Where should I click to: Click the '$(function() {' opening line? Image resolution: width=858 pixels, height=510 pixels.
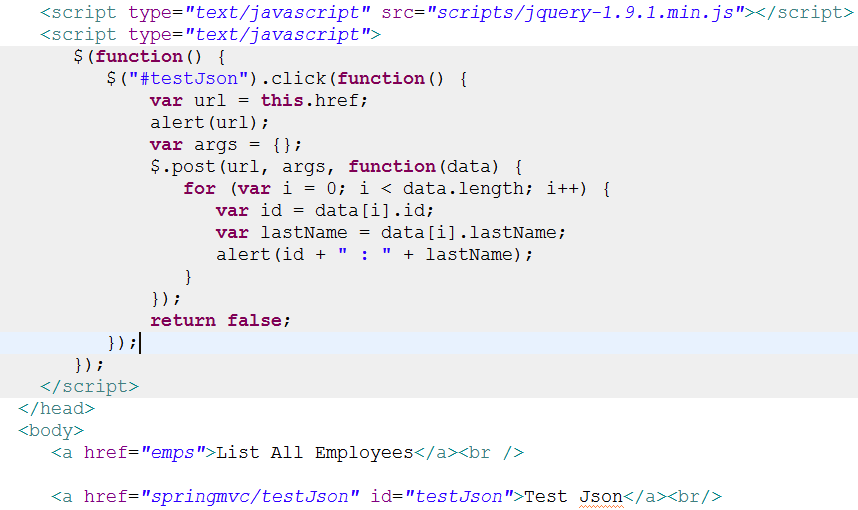pos(149,57)
